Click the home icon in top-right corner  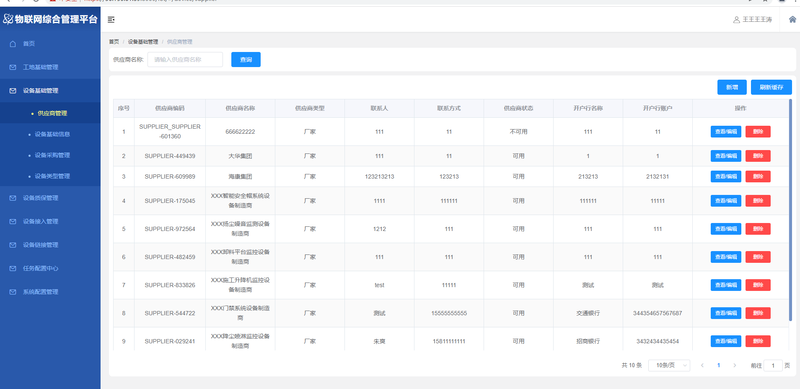click(792, 20)
